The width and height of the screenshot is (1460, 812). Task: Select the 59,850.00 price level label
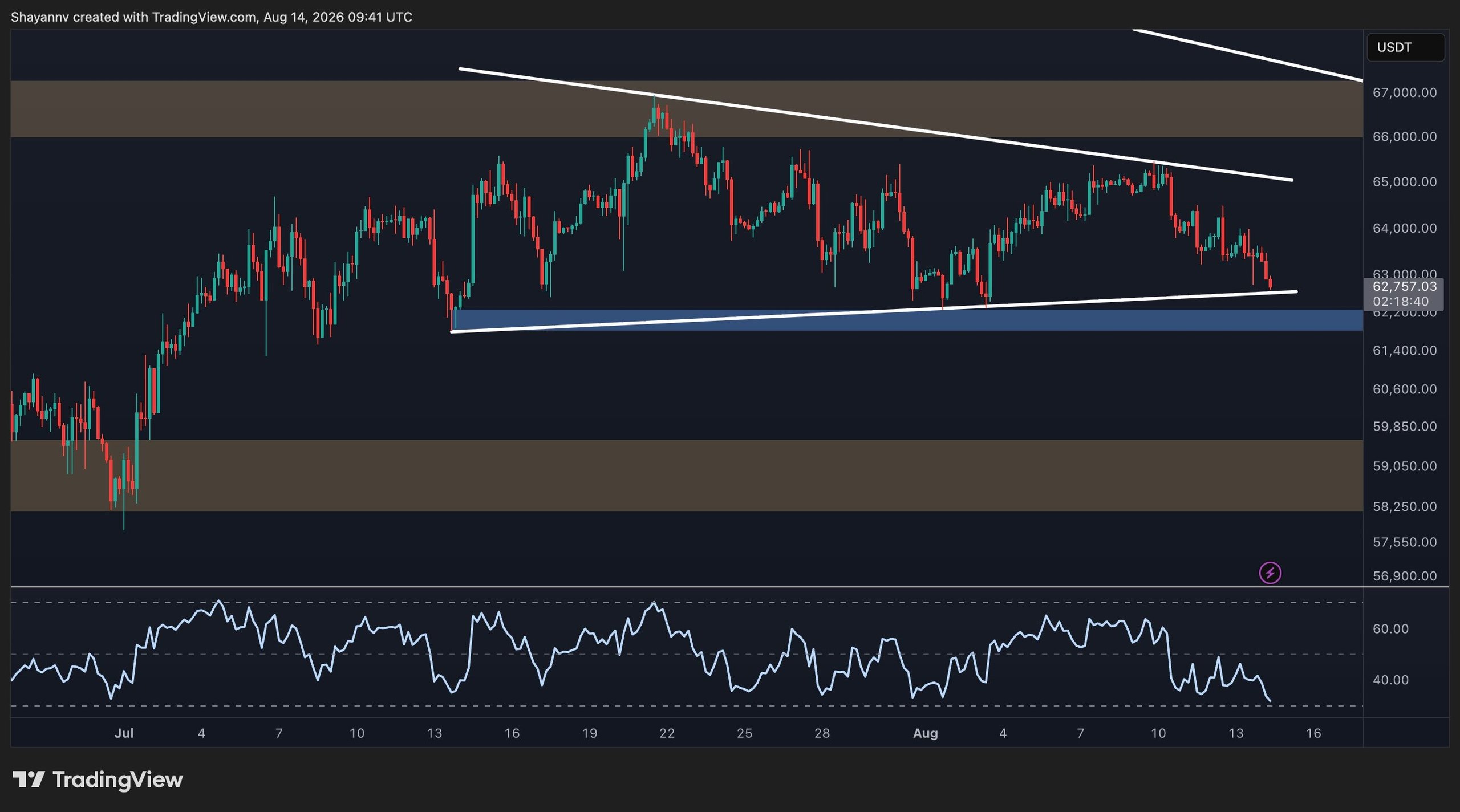[x=1404, y=427]
